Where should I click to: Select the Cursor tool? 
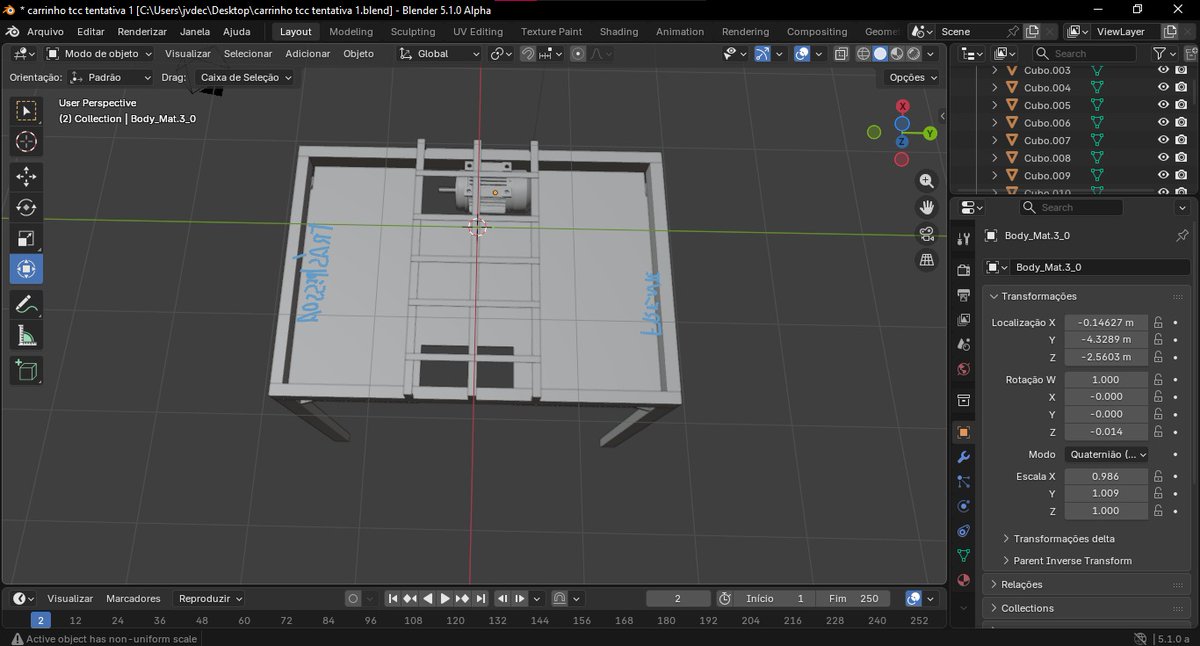pyautogui.click(x=27, y=143)
